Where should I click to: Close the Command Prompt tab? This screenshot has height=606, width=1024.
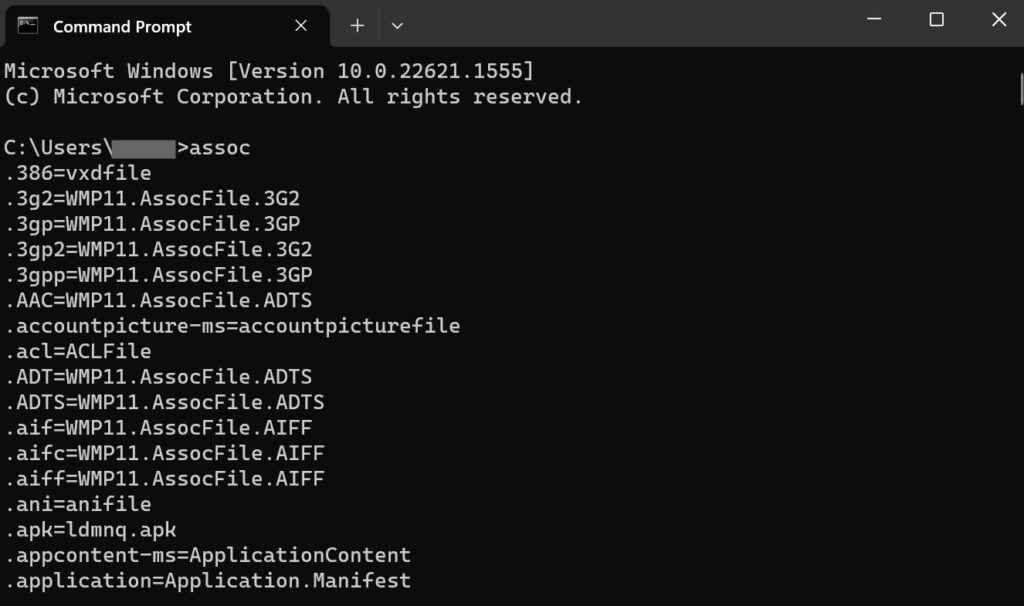coord(301,26)
